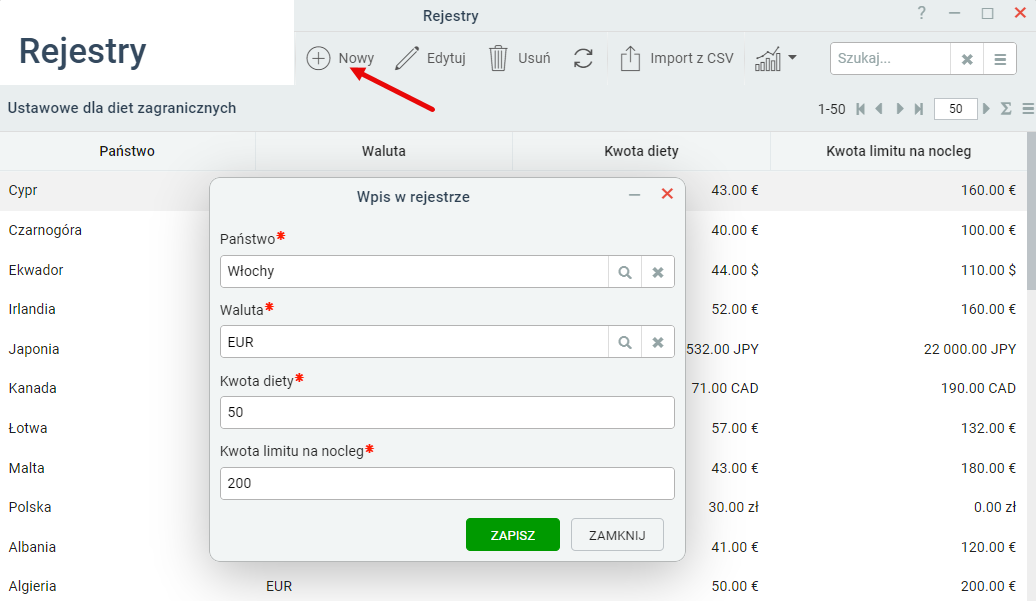Open the search options menu icon
The height and width of the screenshot is (601, 1036).
(x=1000, y=59)
